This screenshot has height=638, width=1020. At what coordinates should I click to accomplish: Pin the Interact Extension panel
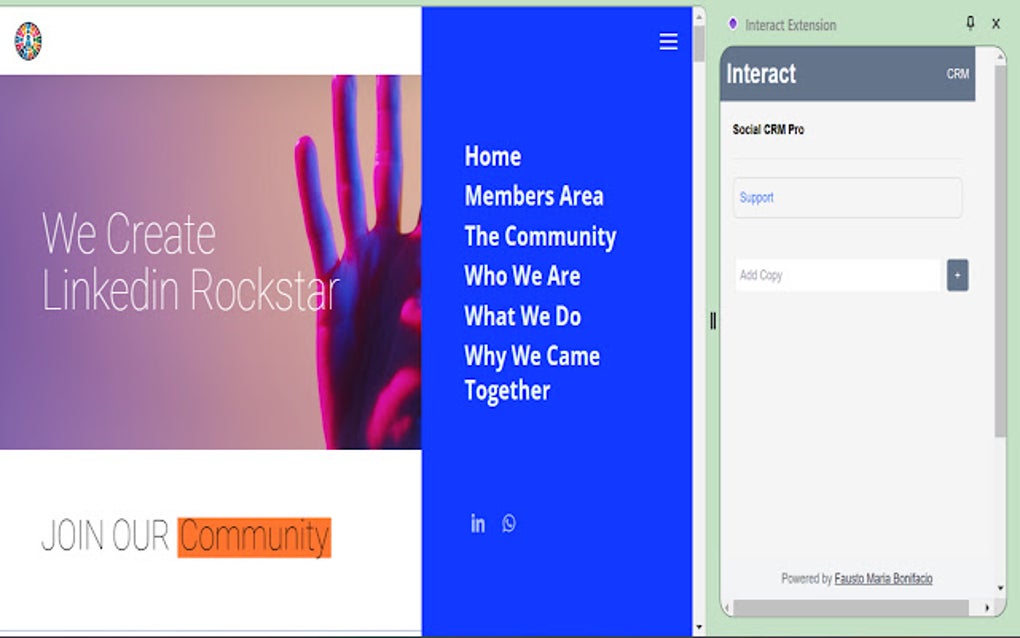[970, 23]
